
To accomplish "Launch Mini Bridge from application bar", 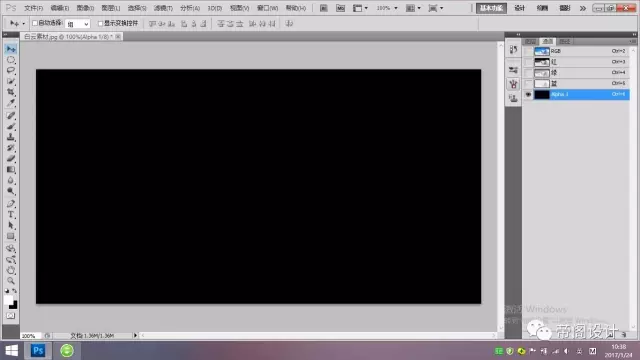I will point(340,8).
